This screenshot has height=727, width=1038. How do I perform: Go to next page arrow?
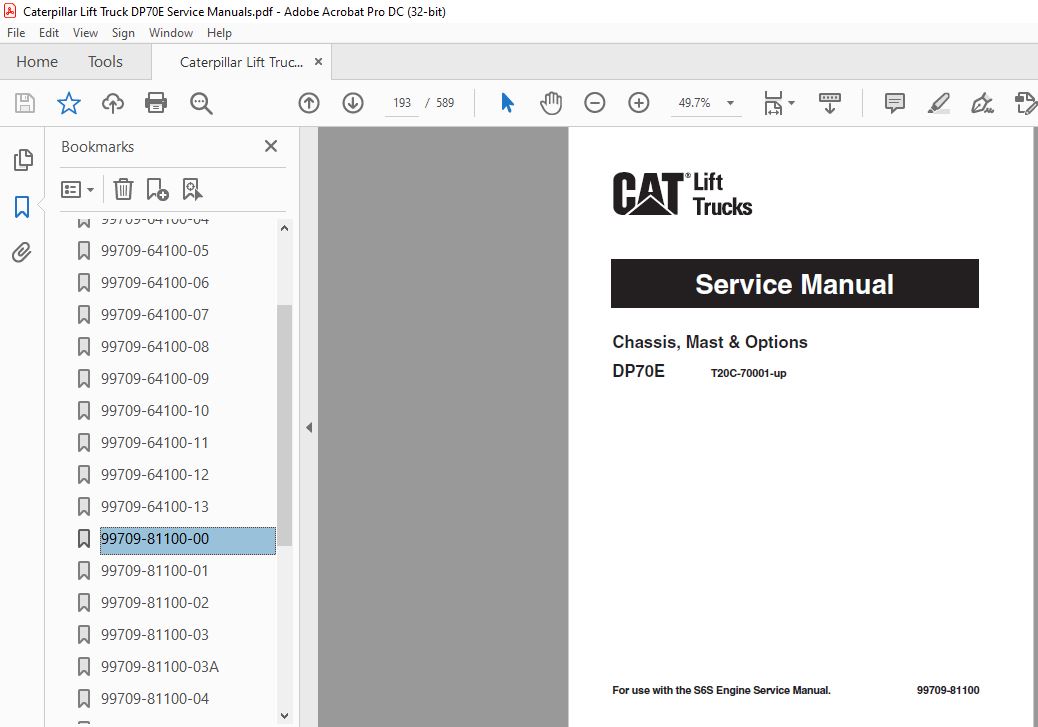[353, 103]
